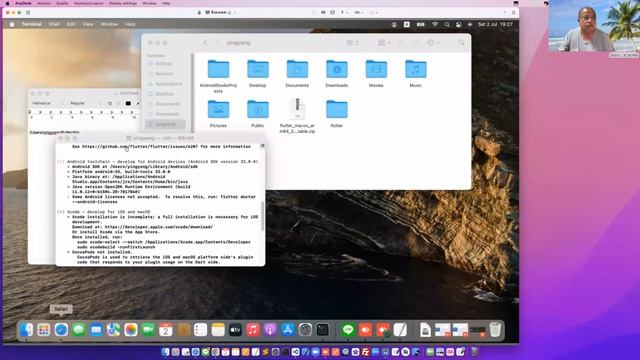The height and width of the screenshot is (360, 640).
Task: Launch Finder from the Dock
Action: [x=27, y=330]
